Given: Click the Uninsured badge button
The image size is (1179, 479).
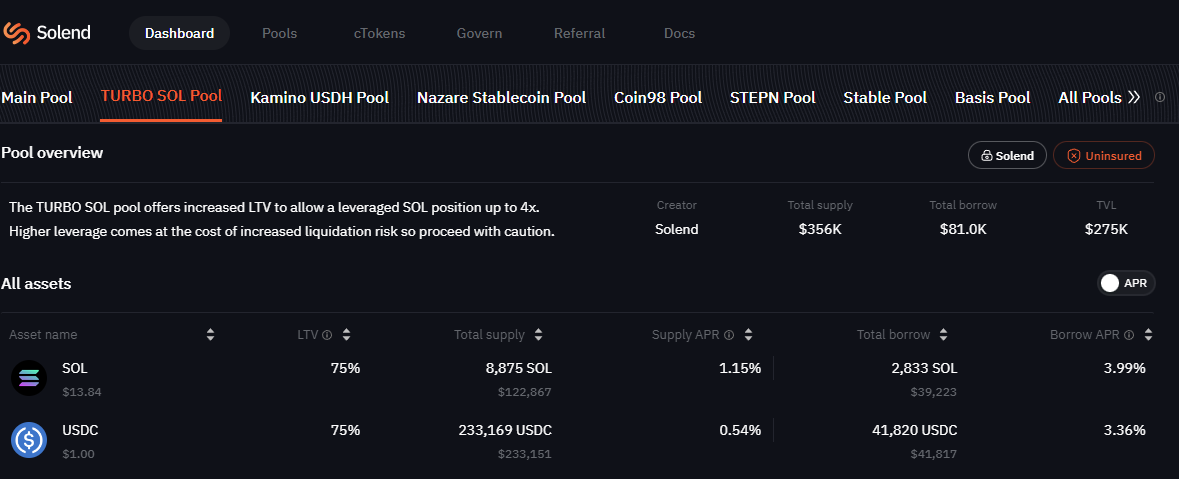Looking at the screenshot, I should 1104,156.
